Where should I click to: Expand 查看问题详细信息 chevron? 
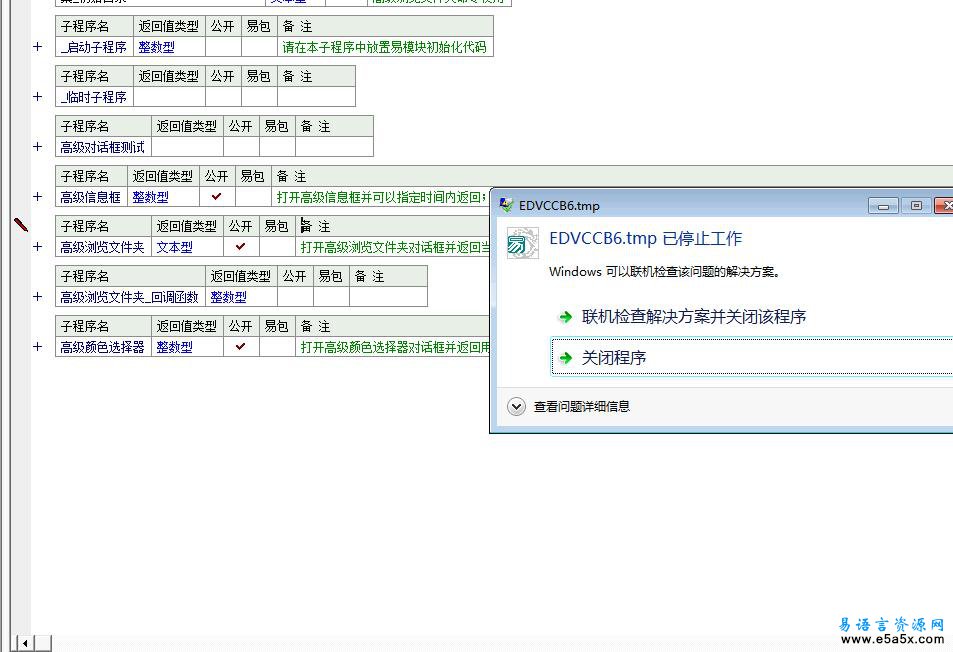click(x=517, y=407)
